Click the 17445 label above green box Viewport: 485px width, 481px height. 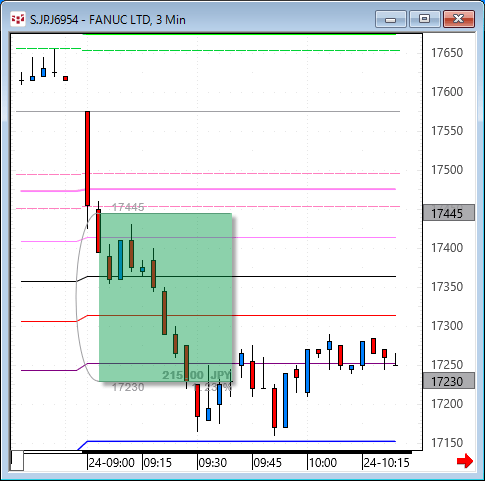click(128, 207)
